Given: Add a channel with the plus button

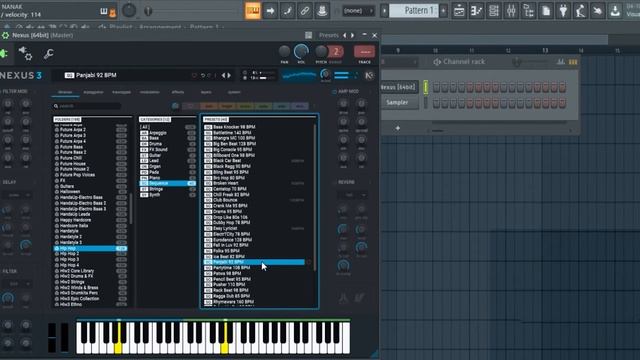Looking at the screenshot, I should pyautogui.click(x=398, y=128).
